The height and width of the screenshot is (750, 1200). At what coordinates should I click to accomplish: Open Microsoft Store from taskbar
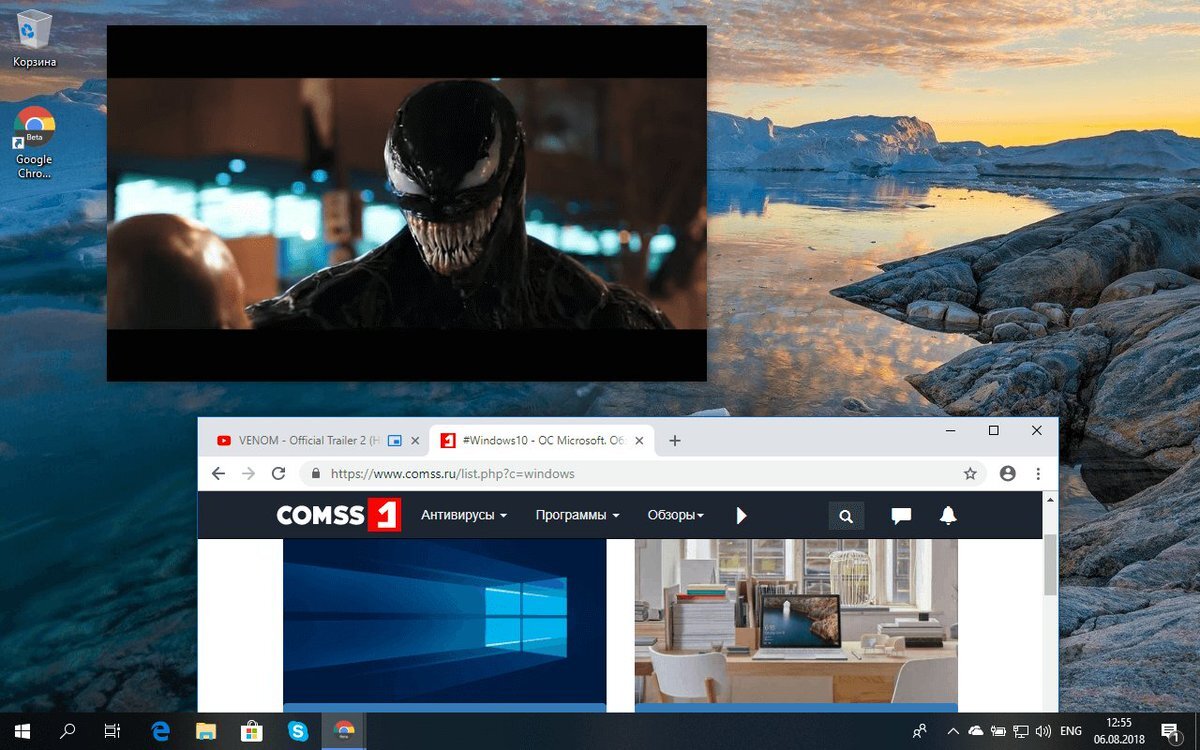(252, 731)
